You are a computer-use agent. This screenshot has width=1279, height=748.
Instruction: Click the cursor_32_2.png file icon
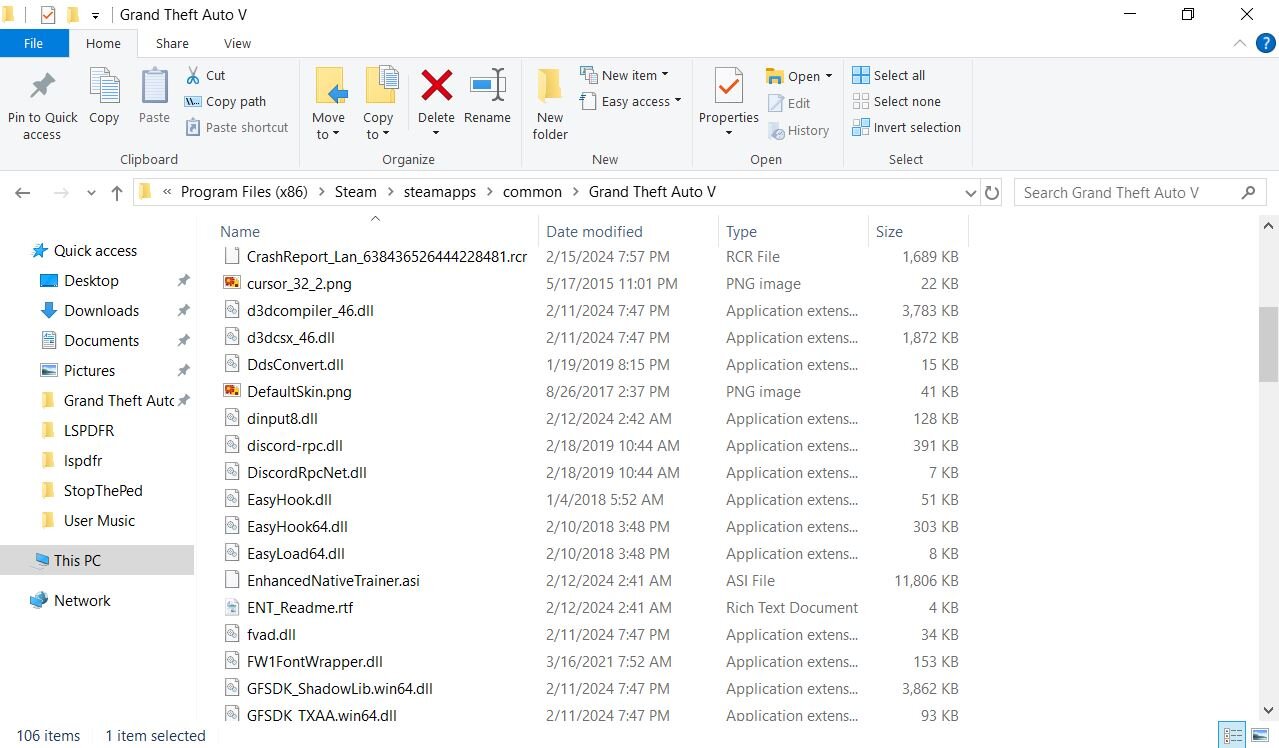coord(231,284)
